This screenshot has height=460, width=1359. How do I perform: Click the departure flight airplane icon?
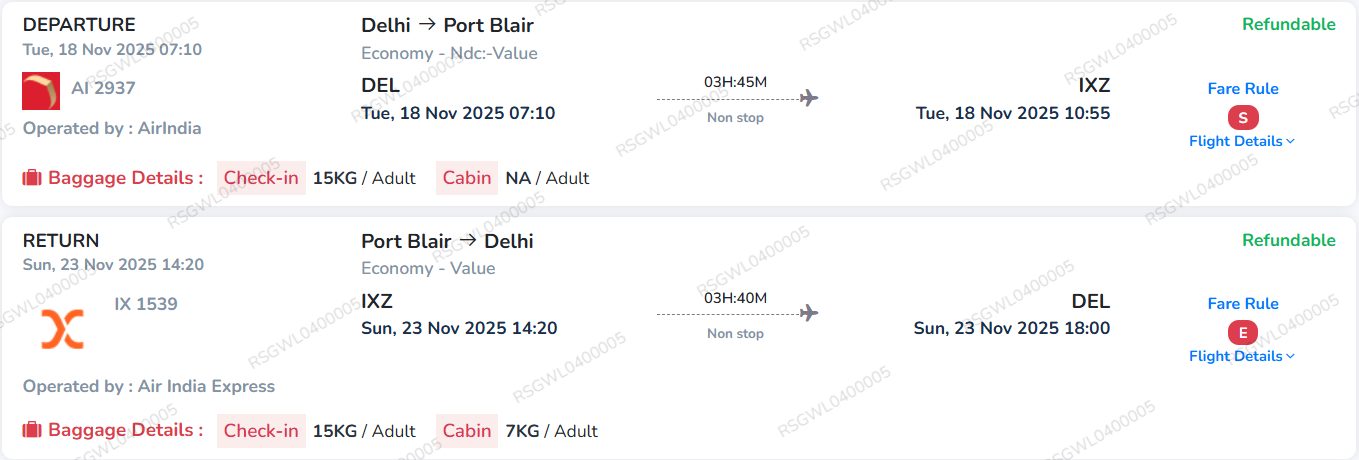(809, 98)
